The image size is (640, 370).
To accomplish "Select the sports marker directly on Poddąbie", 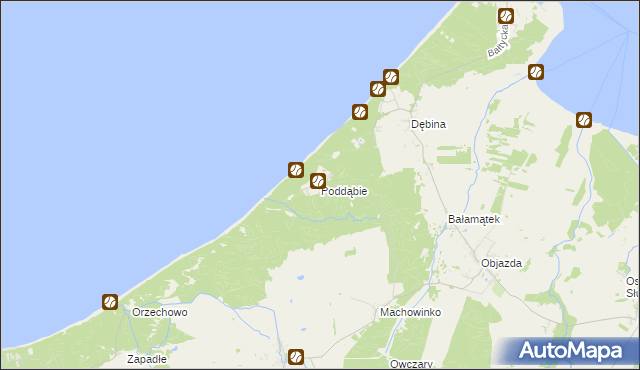I will pos(318,181).
